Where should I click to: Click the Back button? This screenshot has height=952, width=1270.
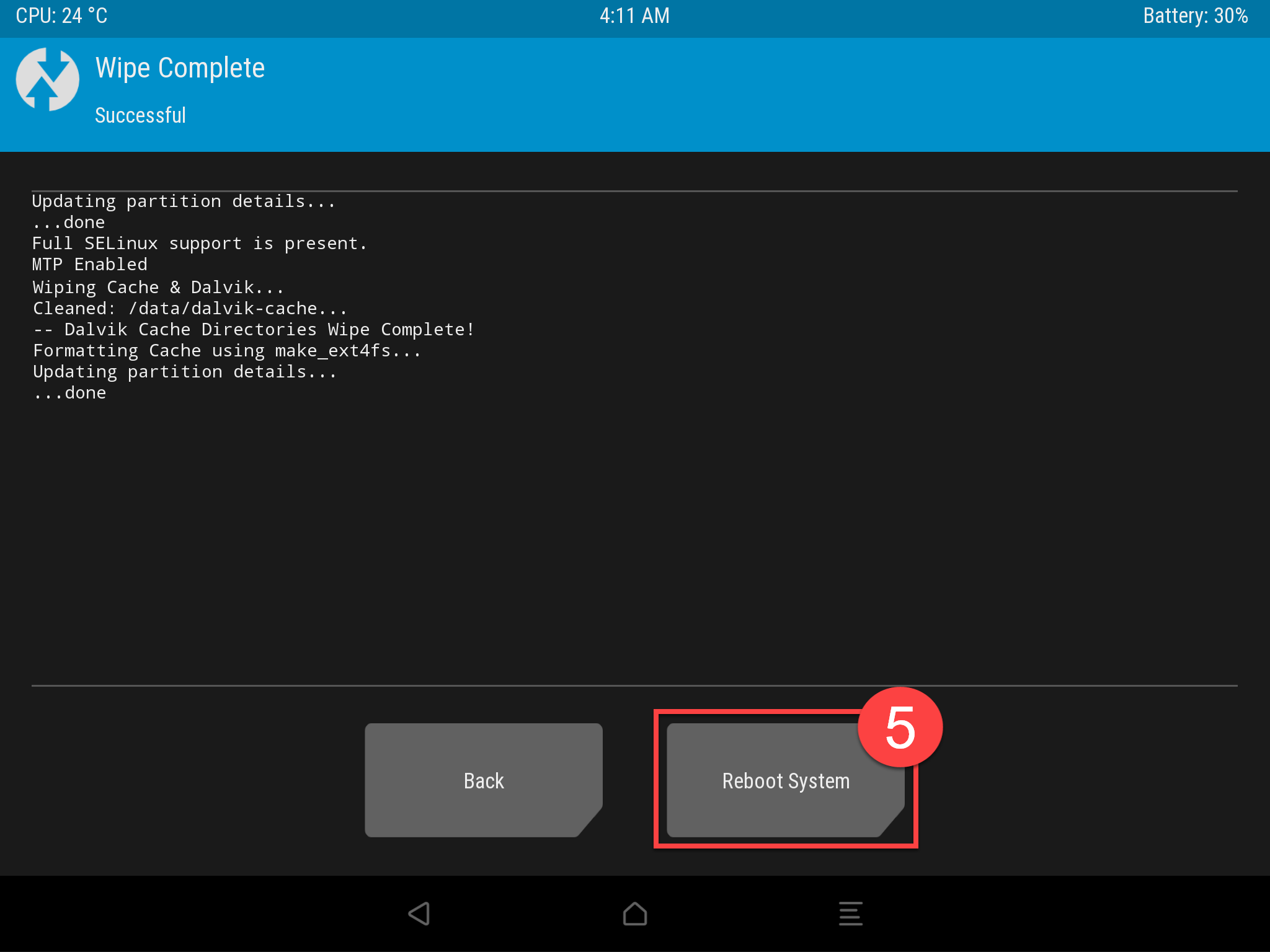pos(484,781)
